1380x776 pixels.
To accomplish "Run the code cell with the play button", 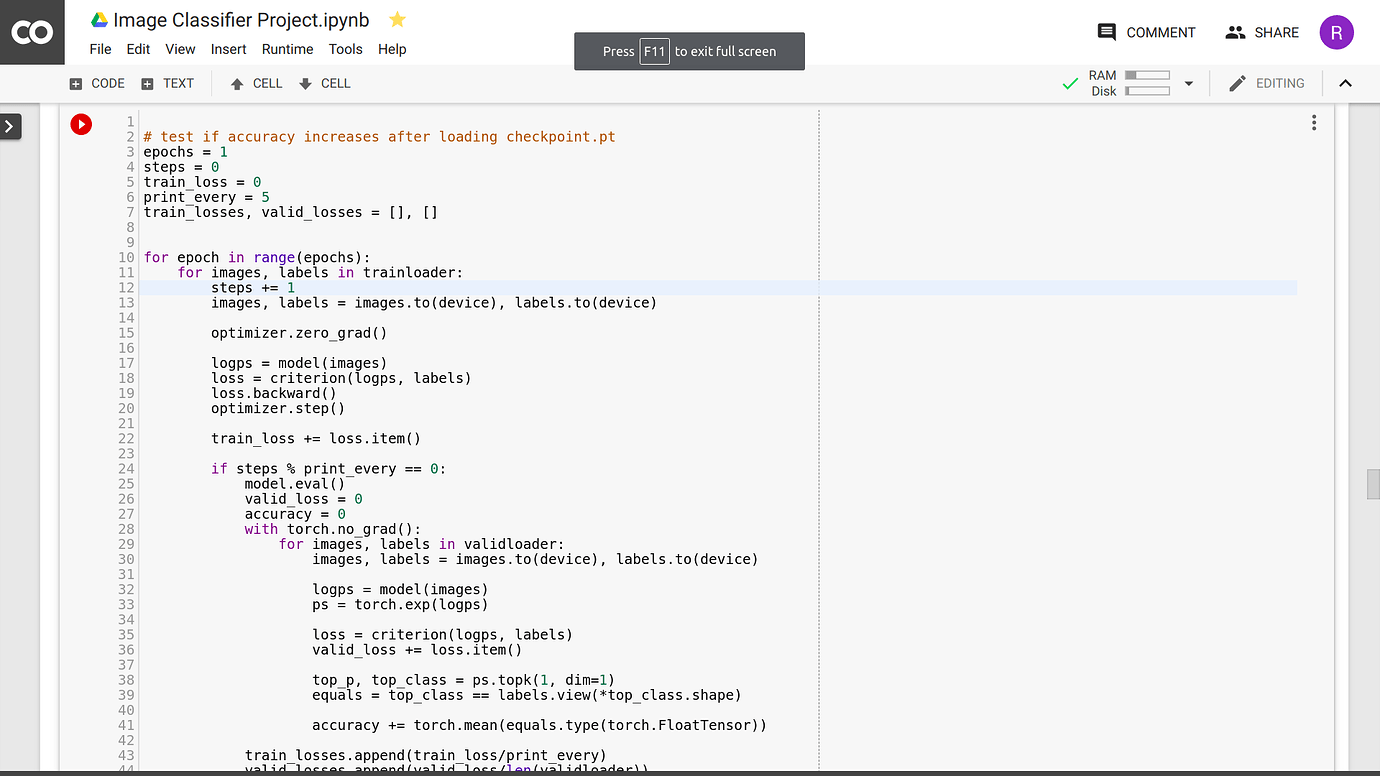I will pos(81,124).
